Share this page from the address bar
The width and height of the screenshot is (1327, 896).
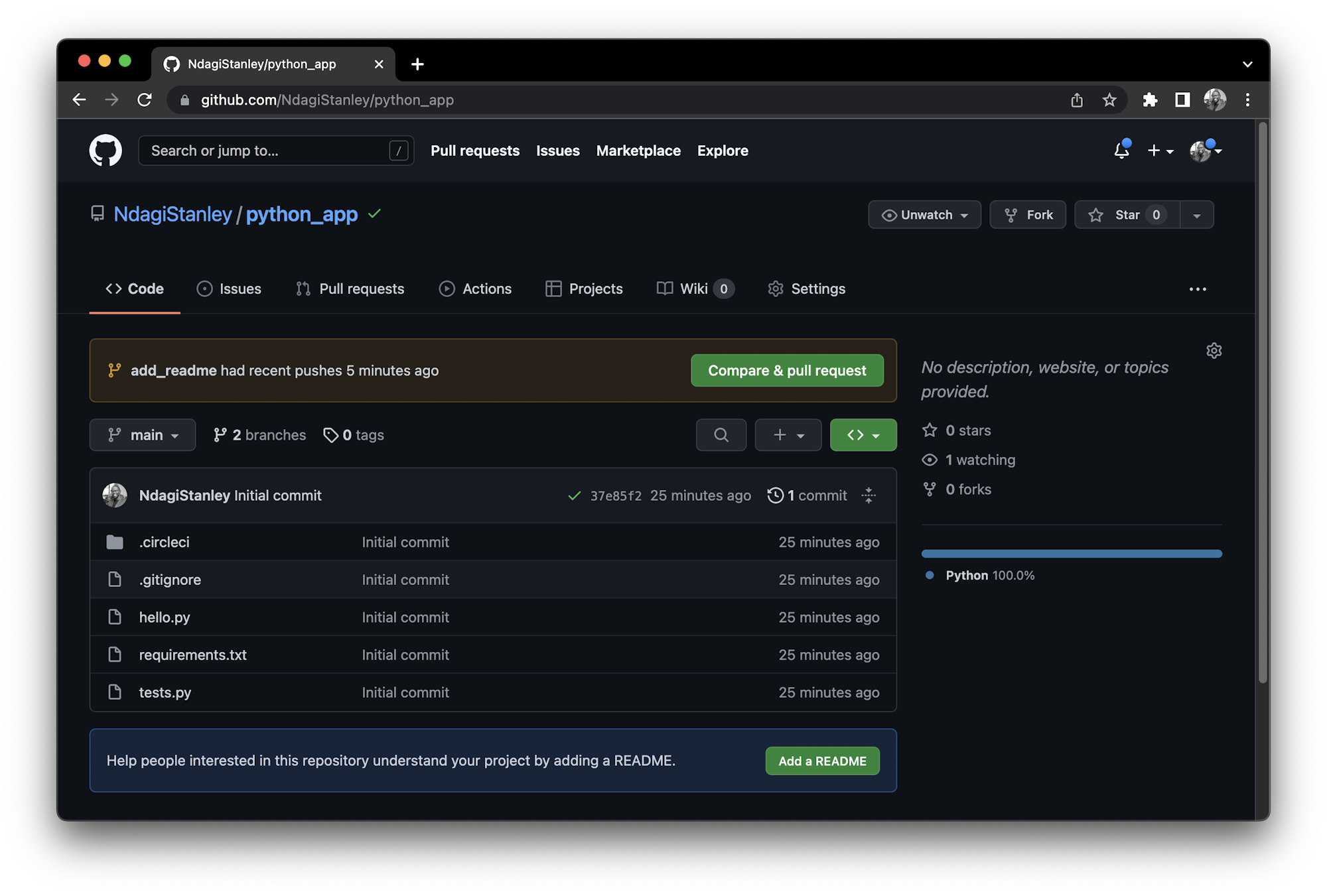click(1076, 99)
